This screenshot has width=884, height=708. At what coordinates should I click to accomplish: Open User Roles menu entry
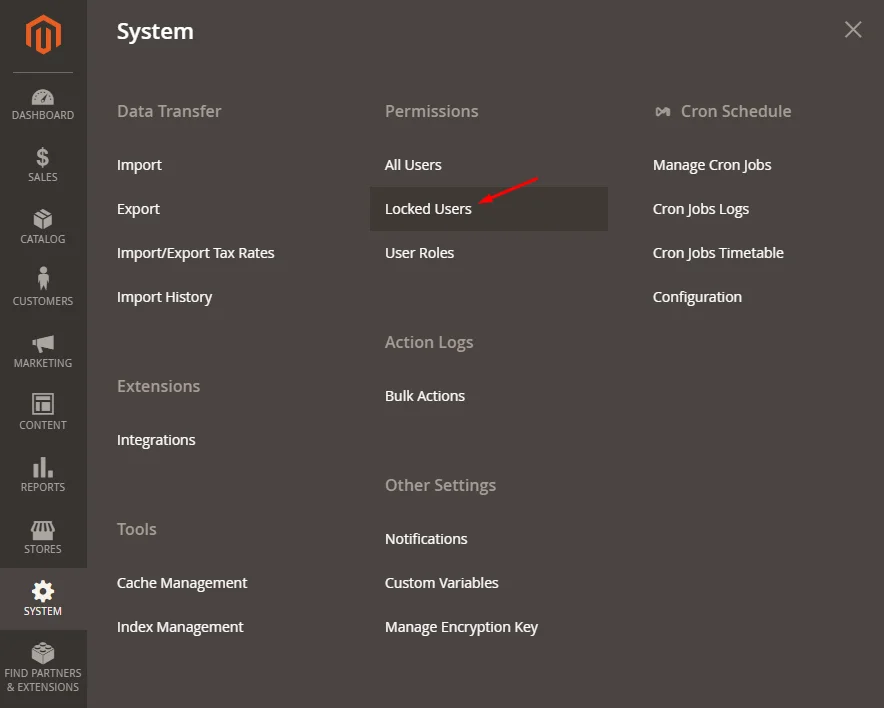tap(419, 253)
